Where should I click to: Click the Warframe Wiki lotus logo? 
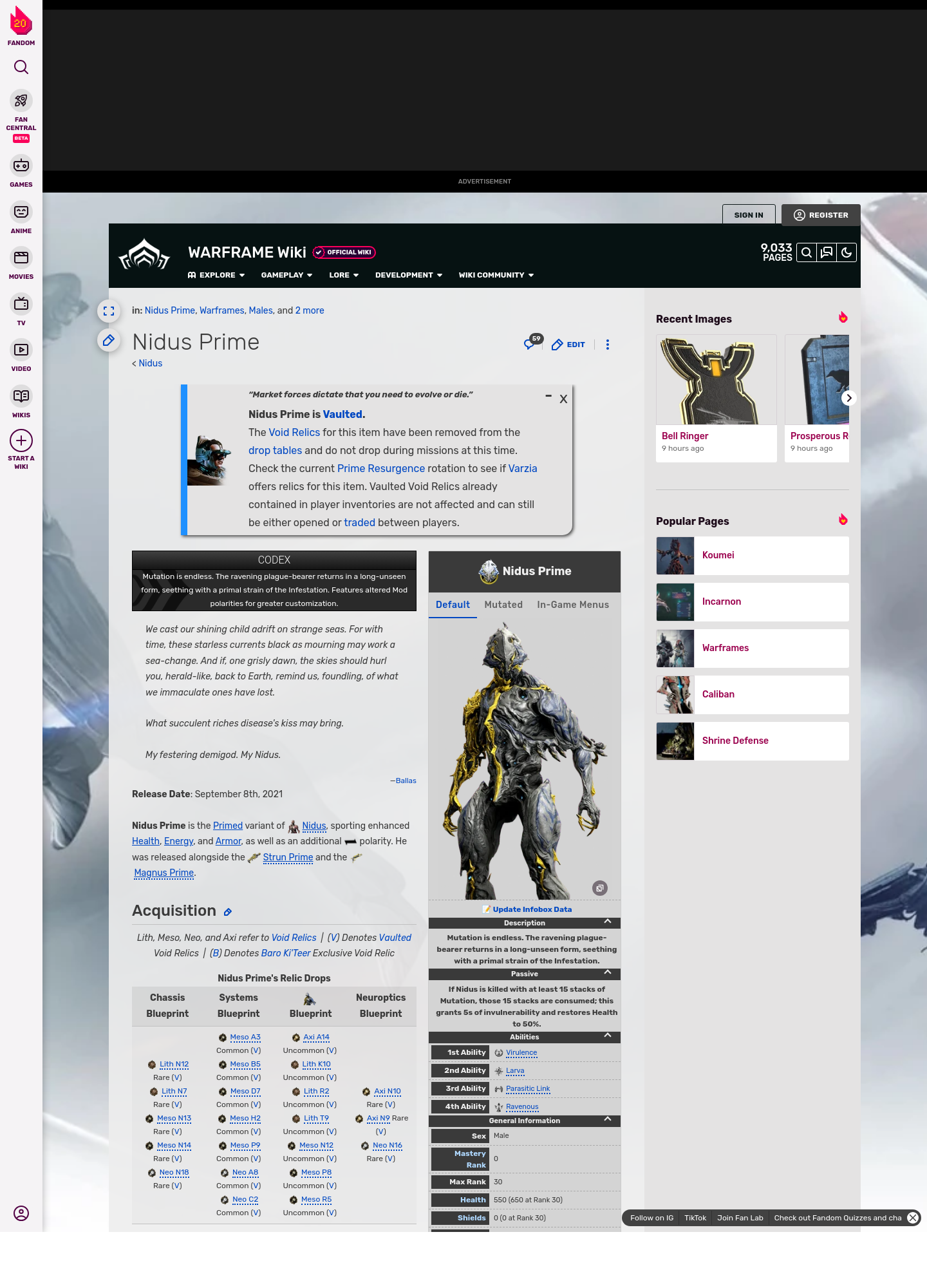coord(144,254)
